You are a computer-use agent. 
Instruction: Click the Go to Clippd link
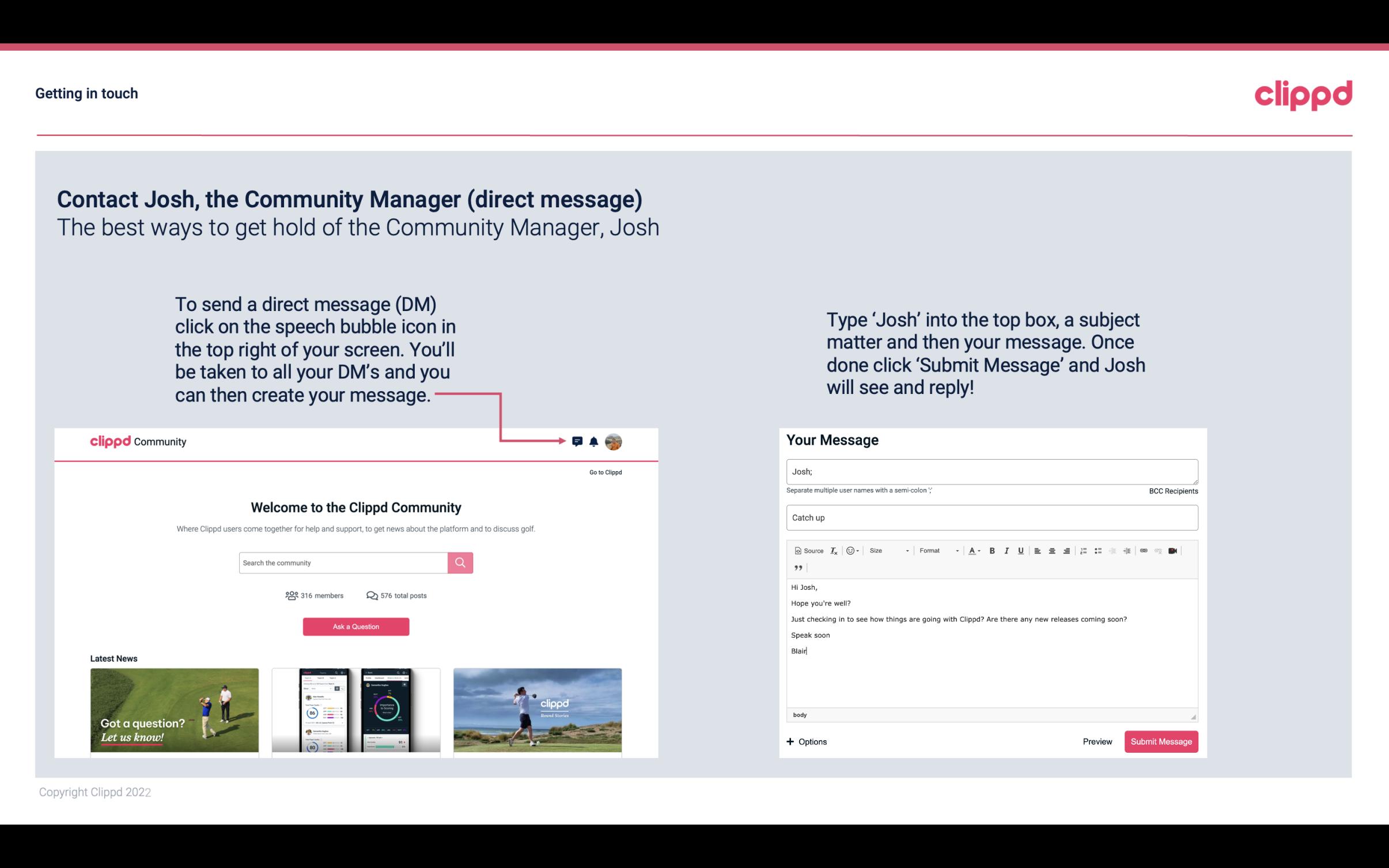pos(604,472)
